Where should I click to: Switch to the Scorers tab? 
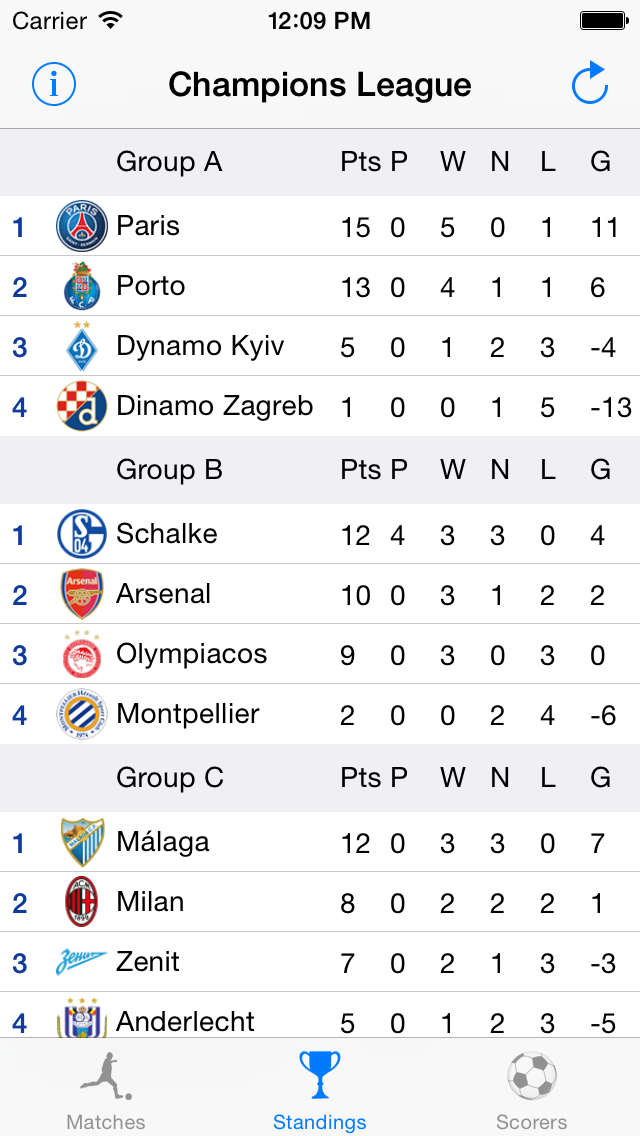[x=531, y=1089]
